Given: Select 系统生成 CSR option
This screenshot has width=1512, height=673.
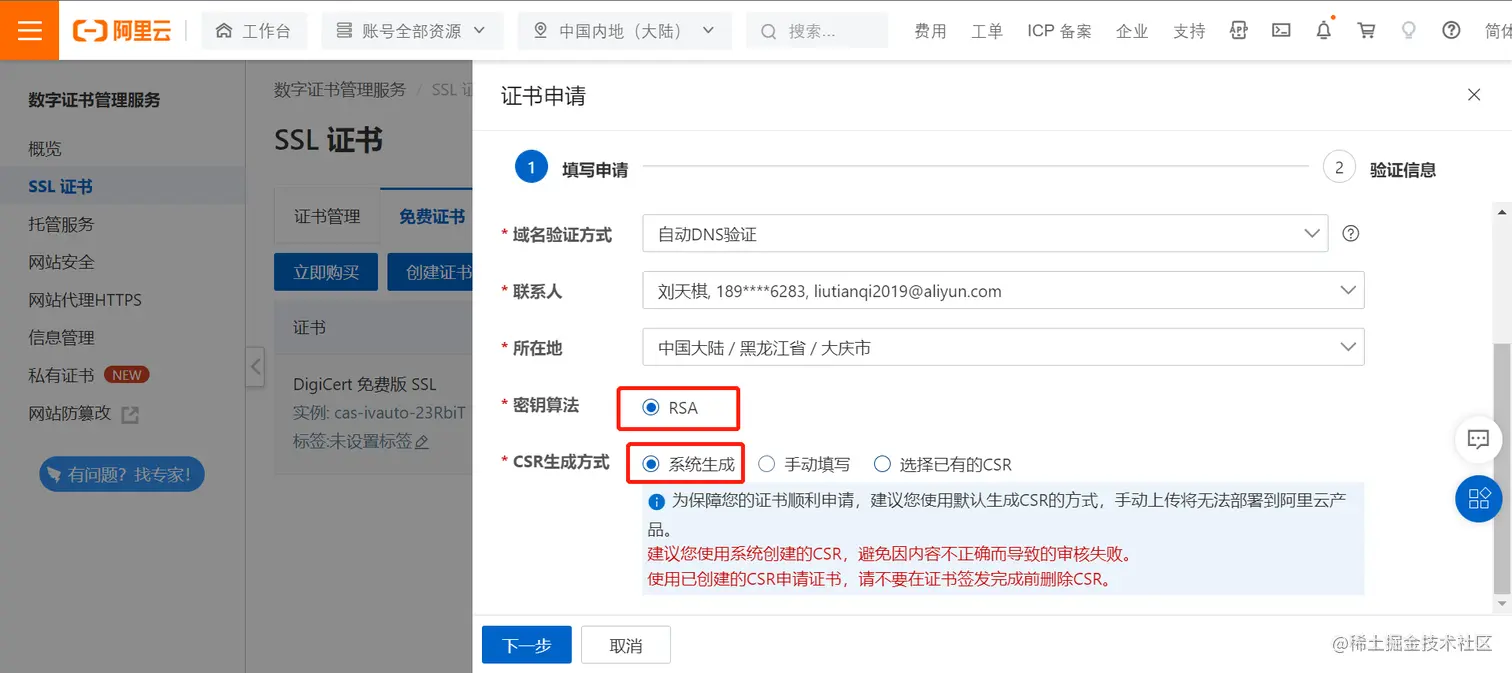Looking at the screenshot, I should [651, 464].
